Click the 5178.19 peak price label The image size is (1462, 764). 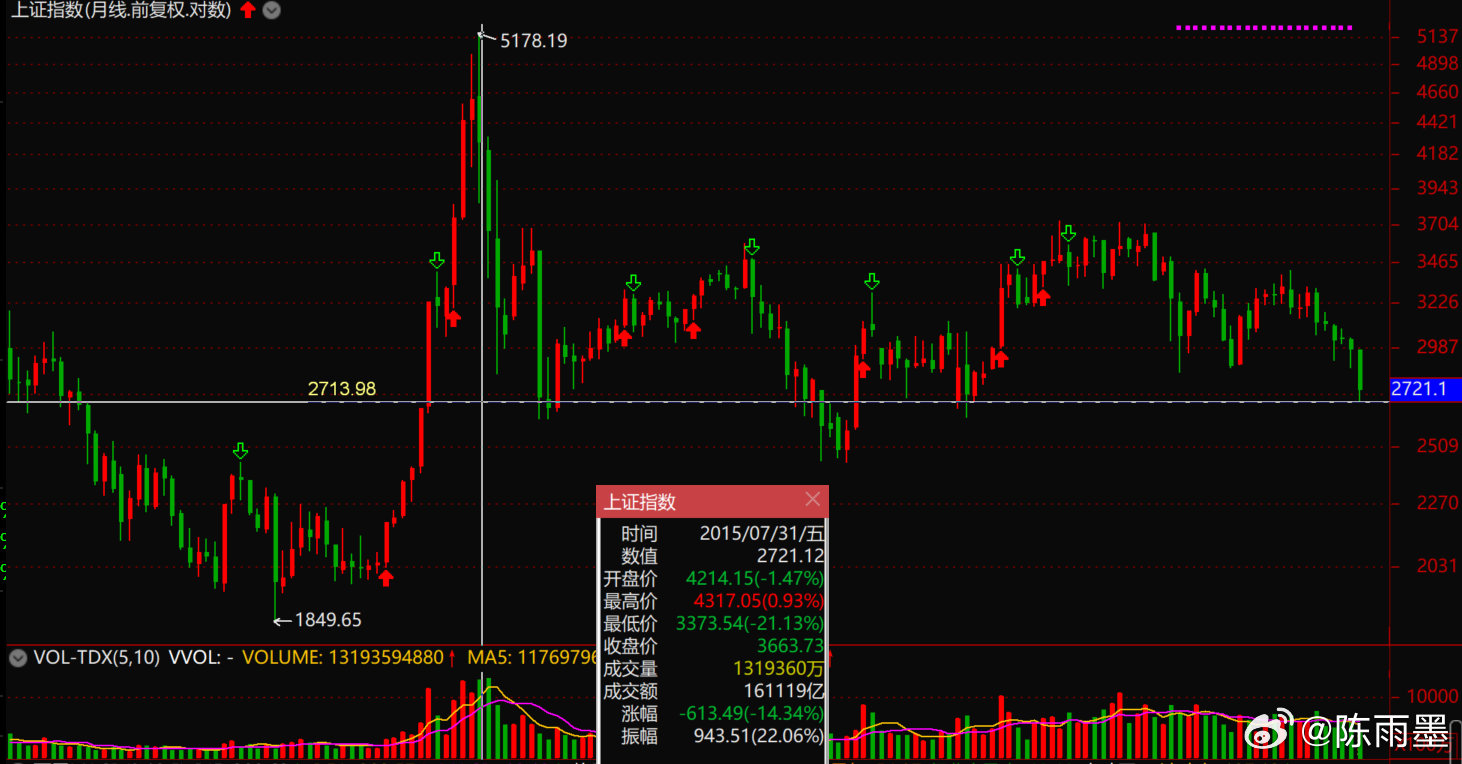(533, 41)
